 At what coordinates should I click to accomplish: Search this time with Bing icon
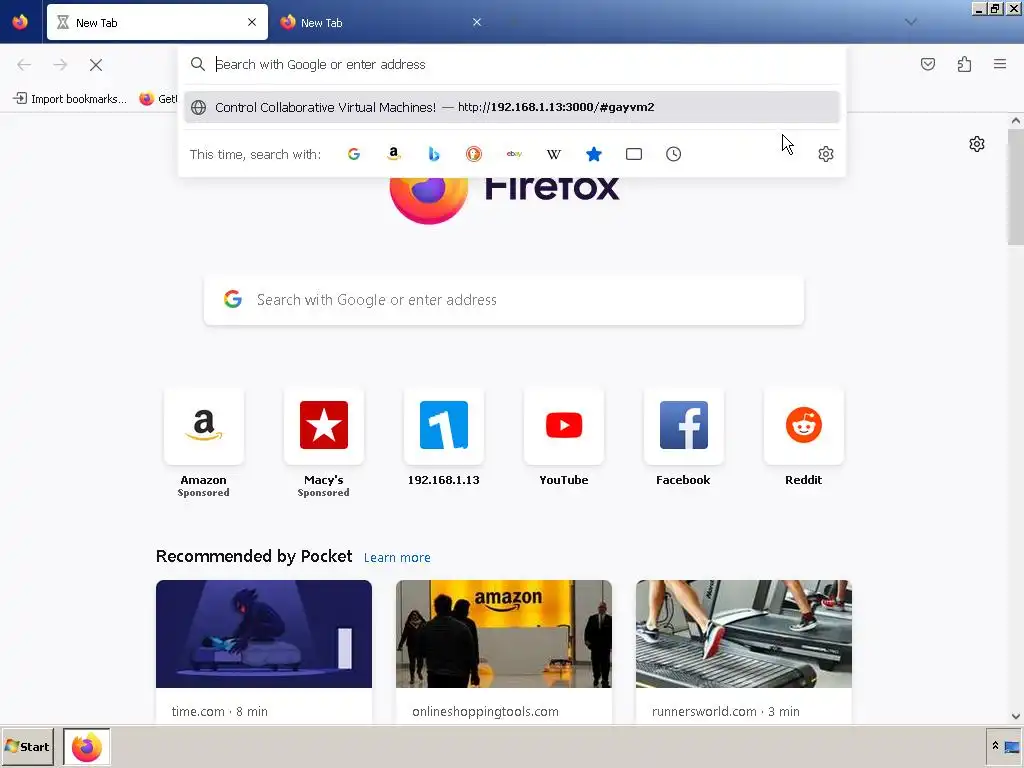pos(434,154)
